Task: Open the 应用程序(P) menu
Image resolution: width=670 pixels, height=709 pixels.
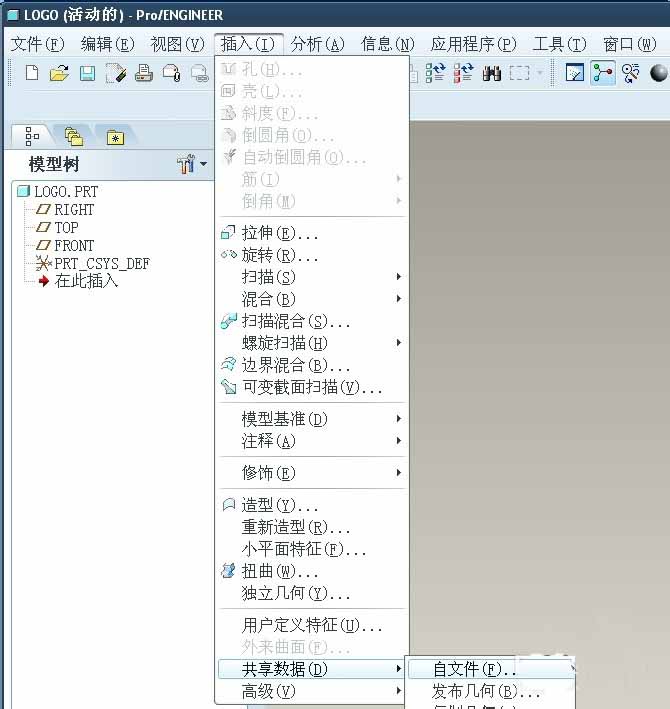Action: point(474,44)
